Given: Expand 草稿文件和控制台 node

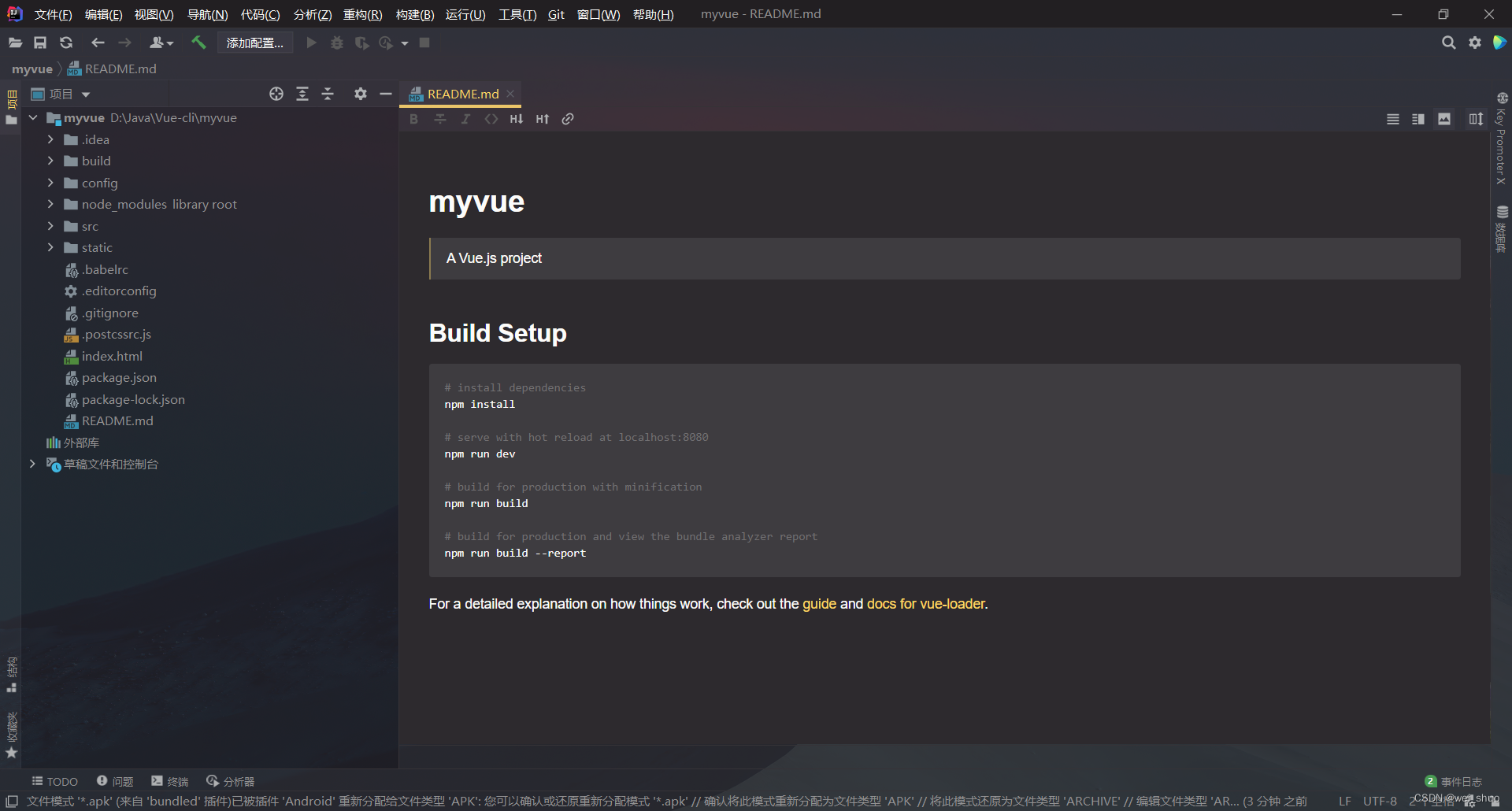Looking at the screenshot, I should click(33, 464).
